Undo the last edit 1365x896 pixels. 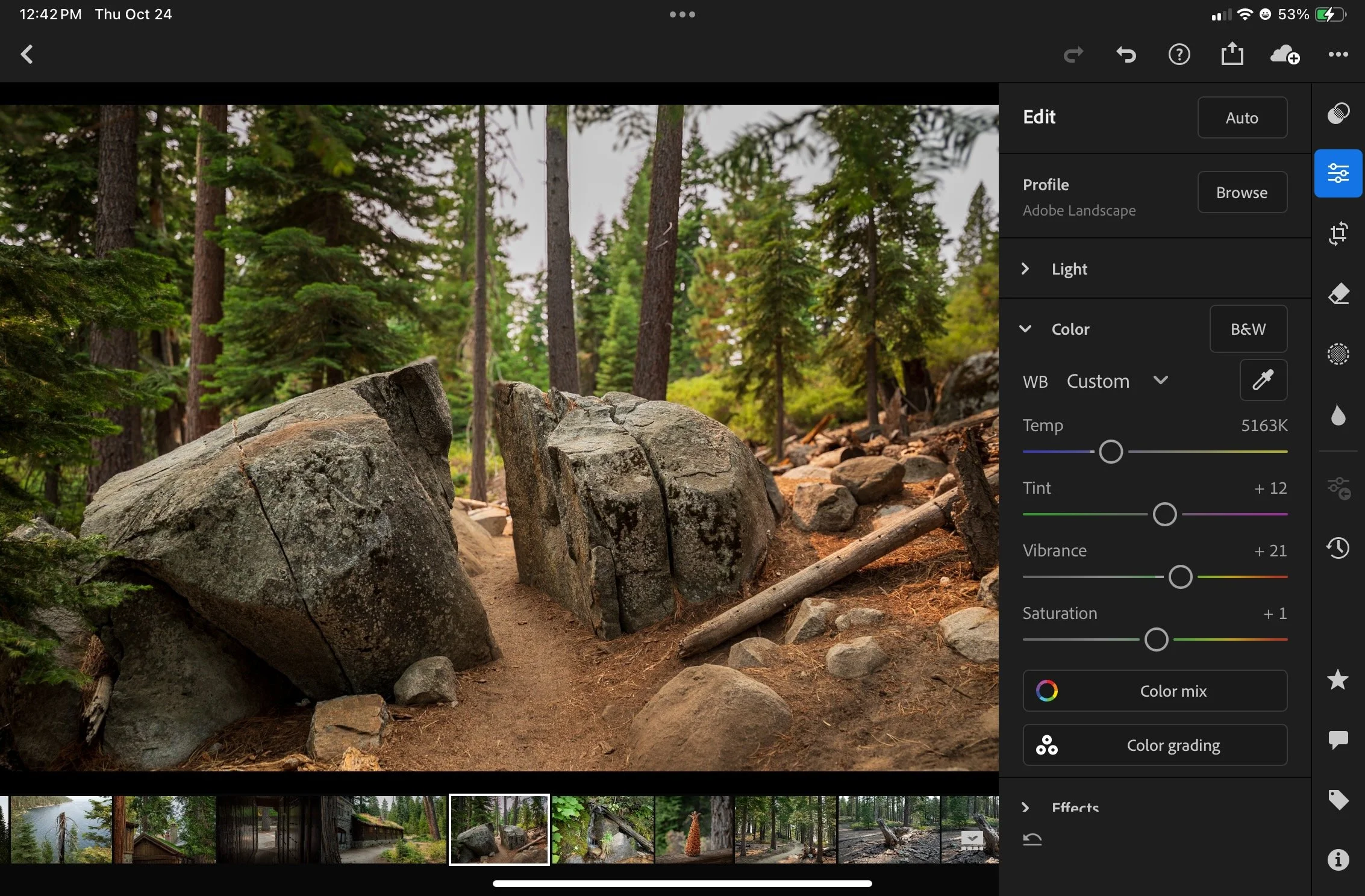point(1126,55)
